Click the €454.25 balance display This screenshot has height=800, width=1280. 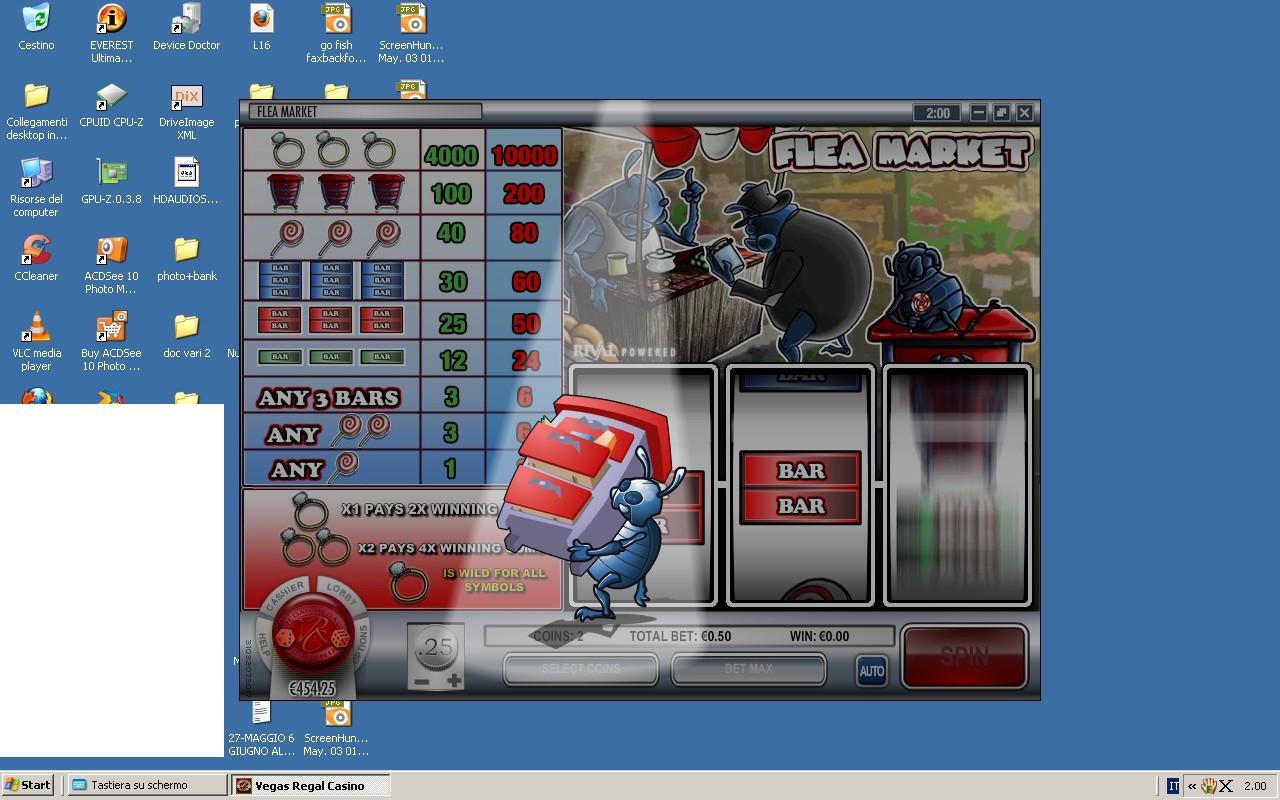click(x=311, y=689)
